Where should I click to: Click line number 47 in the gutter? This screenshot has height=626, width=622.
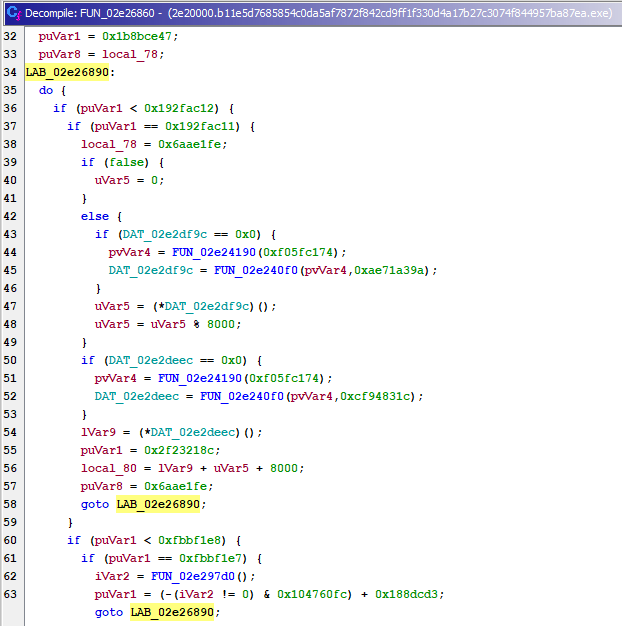[x=11, y=306]
